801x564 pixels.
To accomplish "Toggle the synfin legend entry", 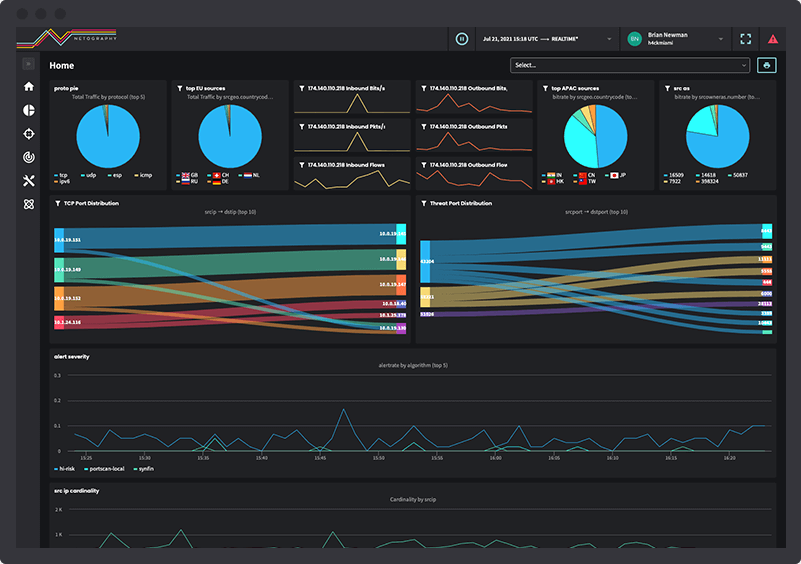I will (144, 468).
